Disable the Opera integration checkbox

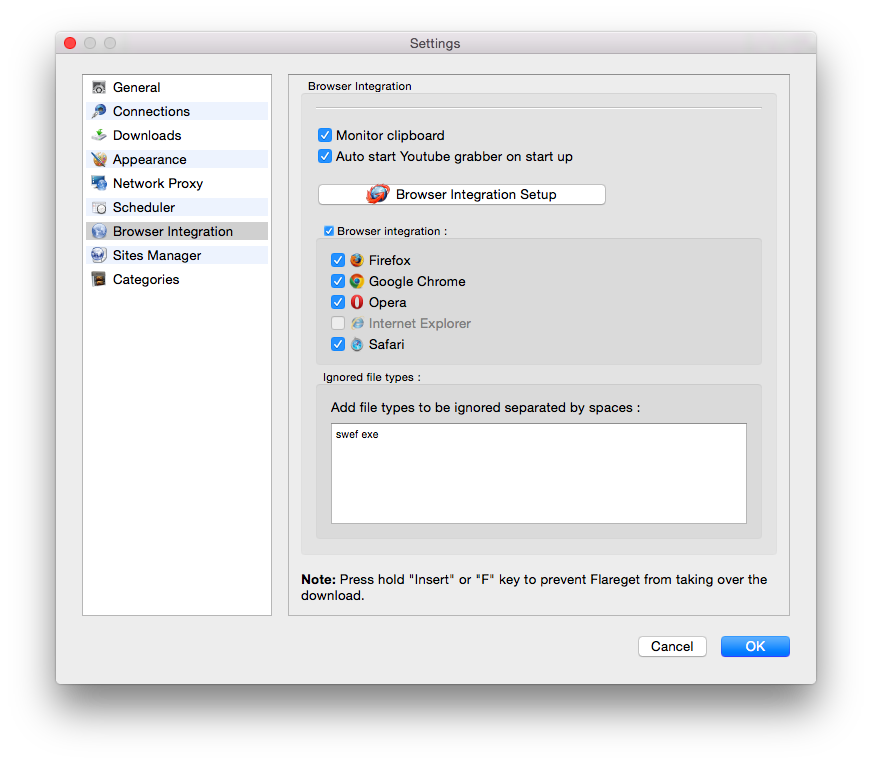click(x=338, y=302)
